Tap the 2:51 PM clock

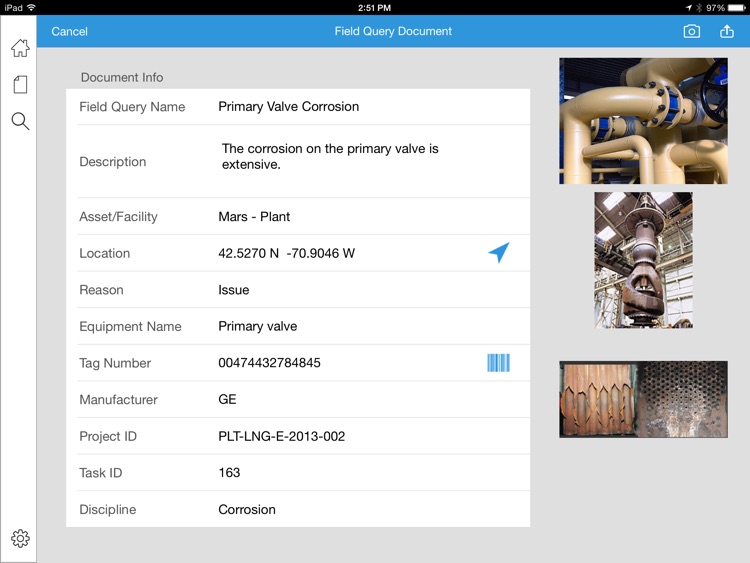pyautogui.click(x=375, y=8)
